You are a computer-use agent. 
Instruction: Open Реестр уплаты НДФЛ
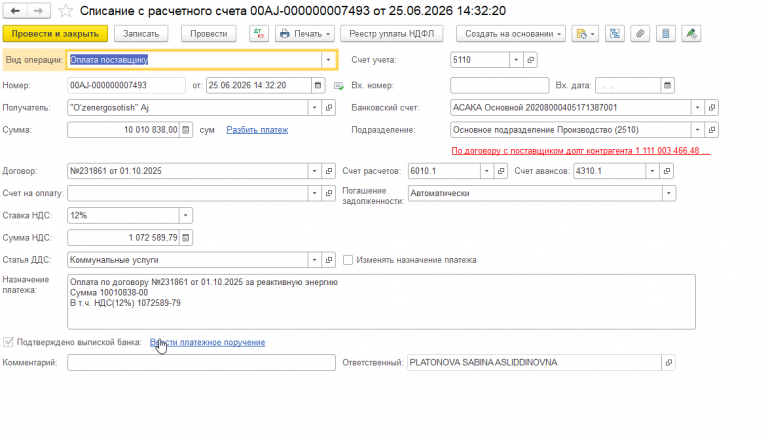(391, 34)
